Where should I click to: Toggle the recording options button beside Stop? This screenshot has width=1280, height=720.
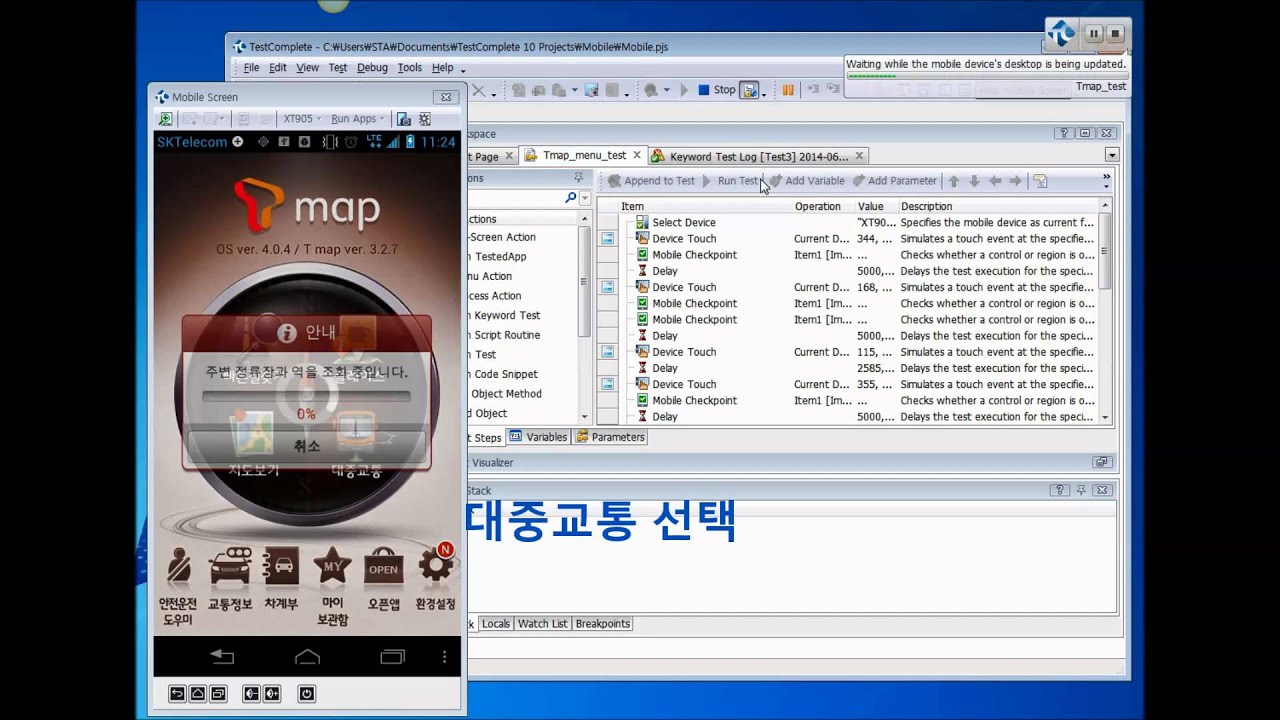[749, 90]
